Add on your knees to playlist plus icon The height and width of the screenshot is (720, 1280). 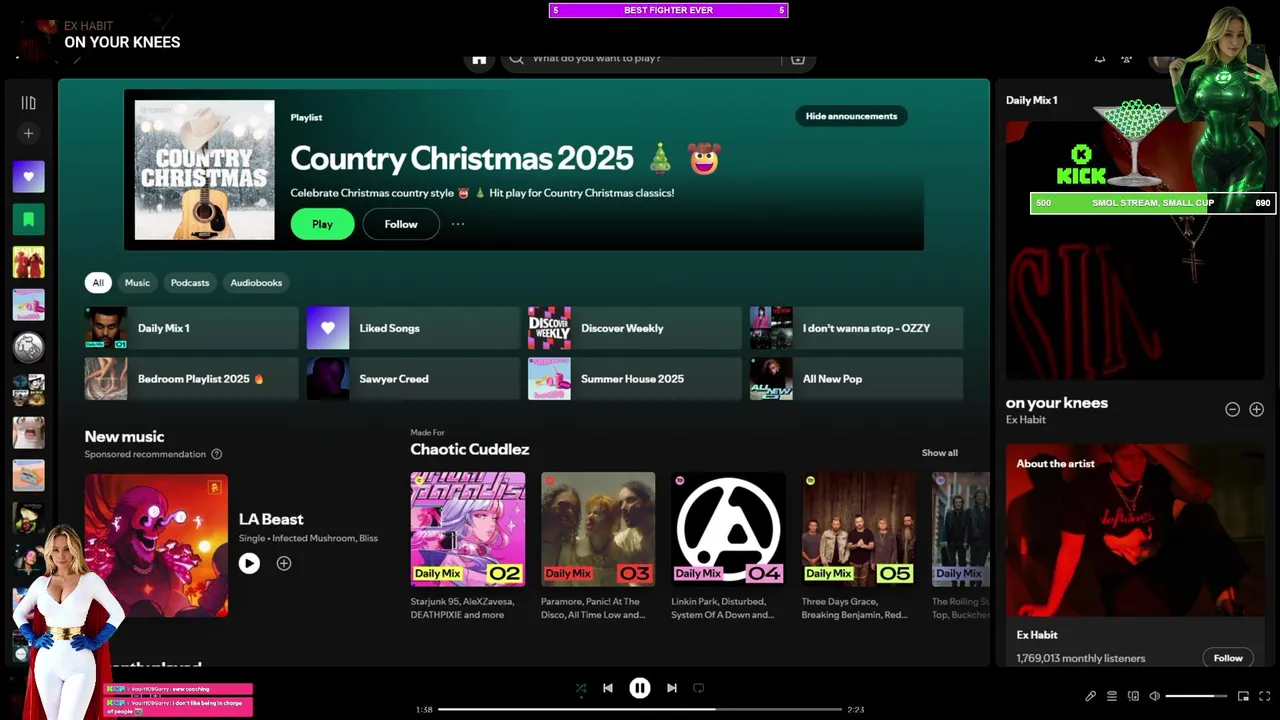(1257, 409)
